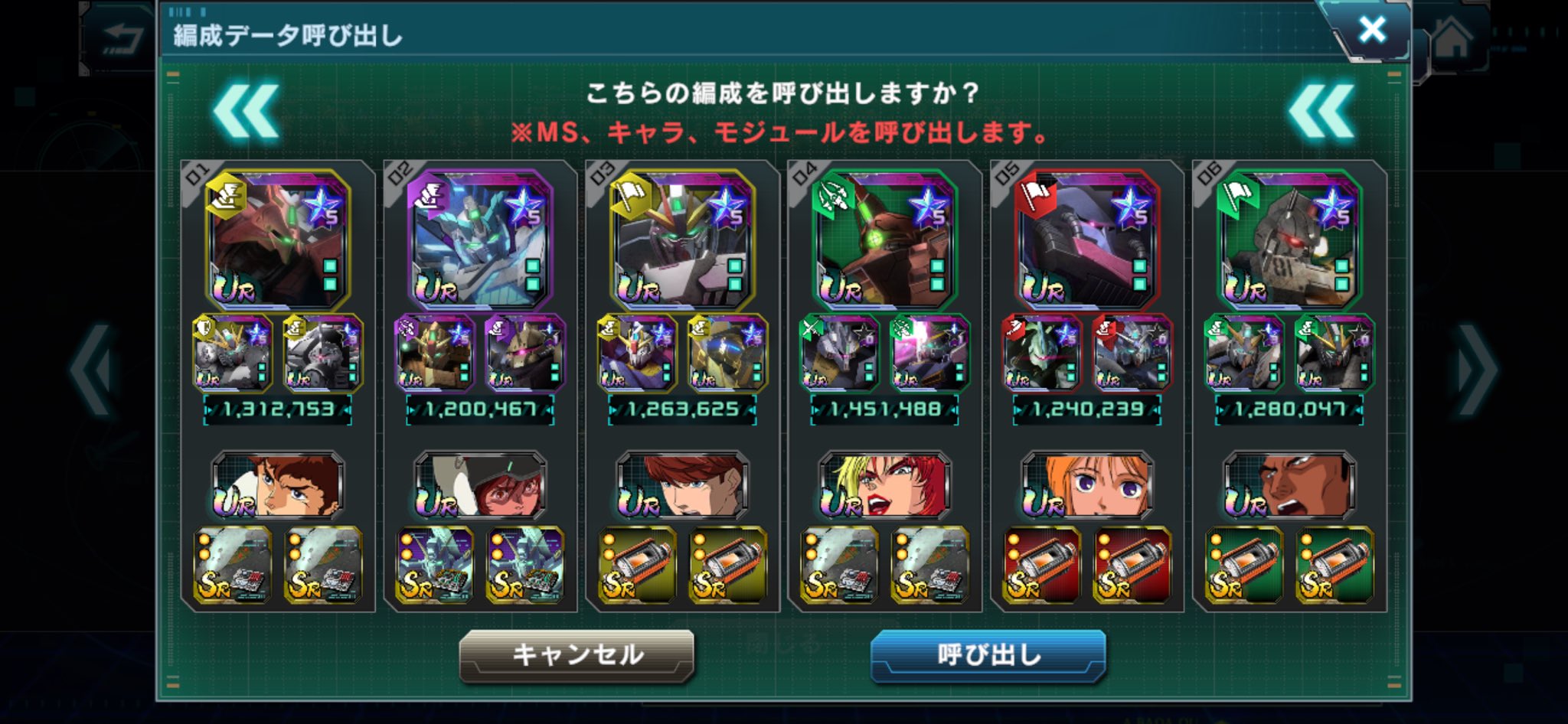The image size is (1568, 724).
Task: Tap the second red SR module in slot 05
Action: [x=1132, y=565]
